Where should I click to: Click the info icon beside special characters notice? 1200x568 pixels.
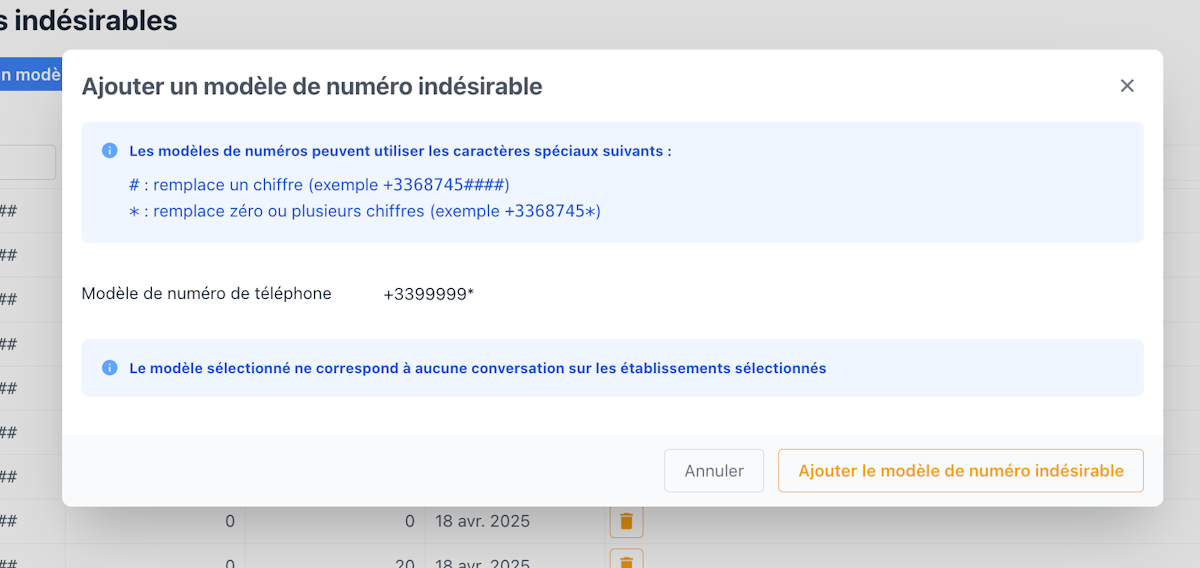[x=110, y=151]
